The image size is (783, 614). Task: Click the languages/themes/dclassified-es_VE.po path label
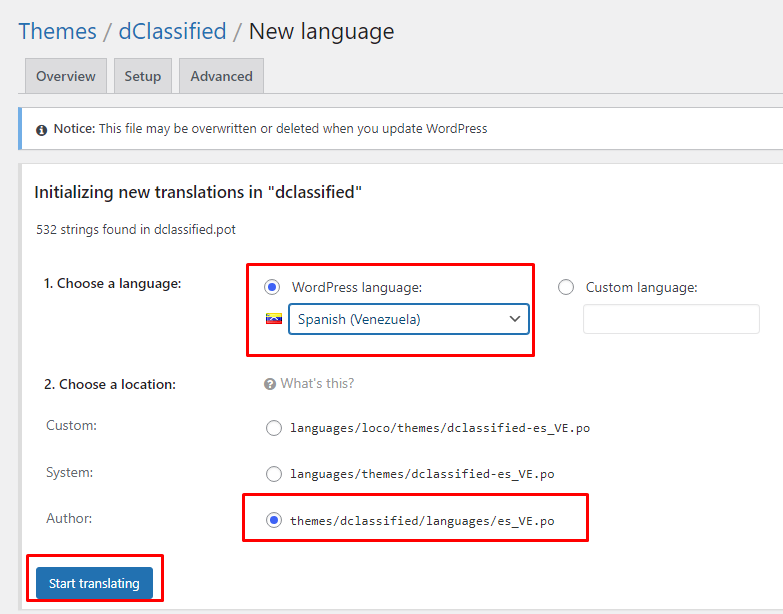tap(422, 474)
